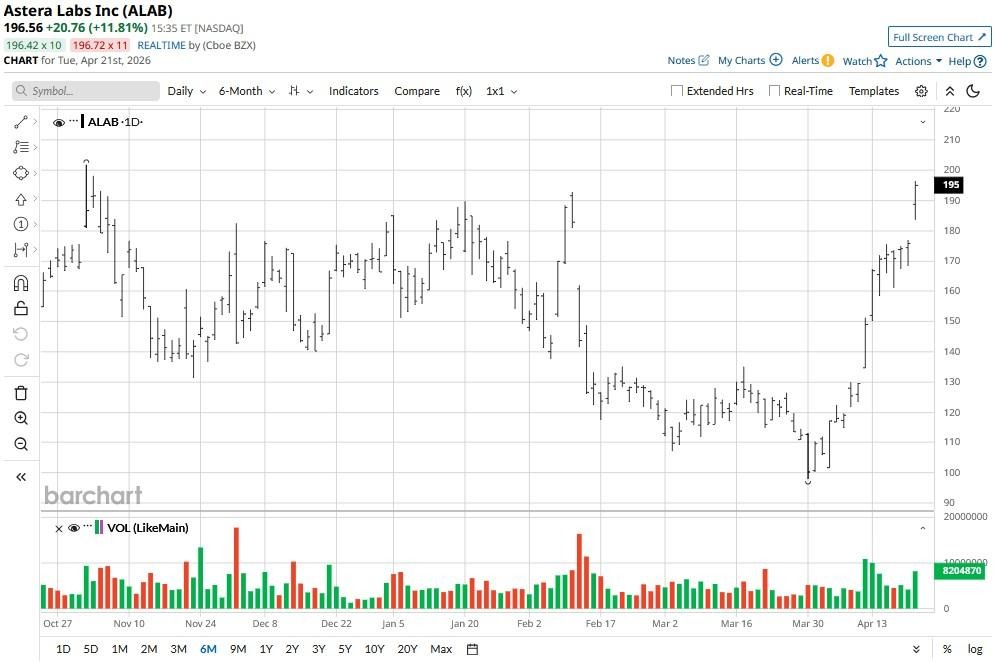Open Notes link
This screenshot has height=662, width=996.
(x=681, y=60)
